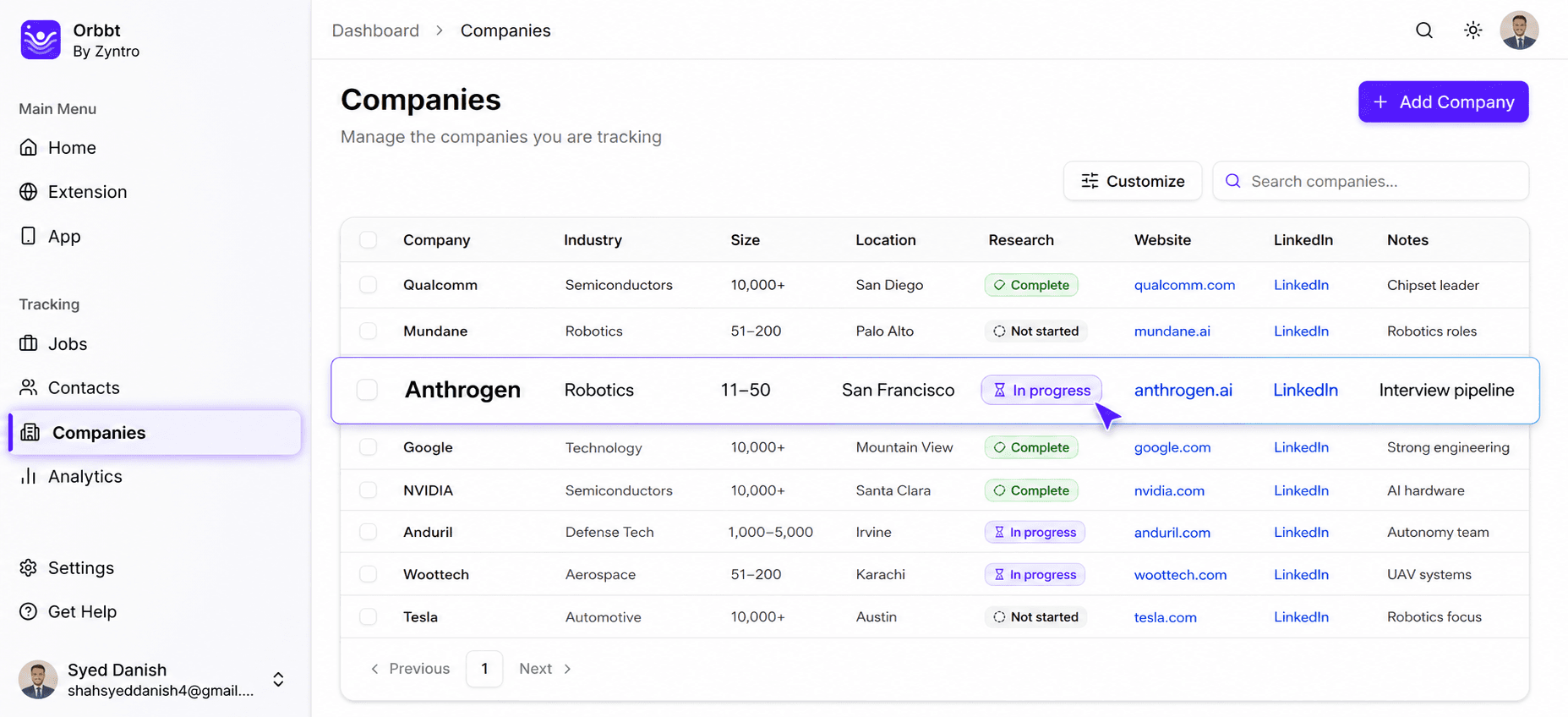Click "Mountain View" location cell

(x=904, y=447)
